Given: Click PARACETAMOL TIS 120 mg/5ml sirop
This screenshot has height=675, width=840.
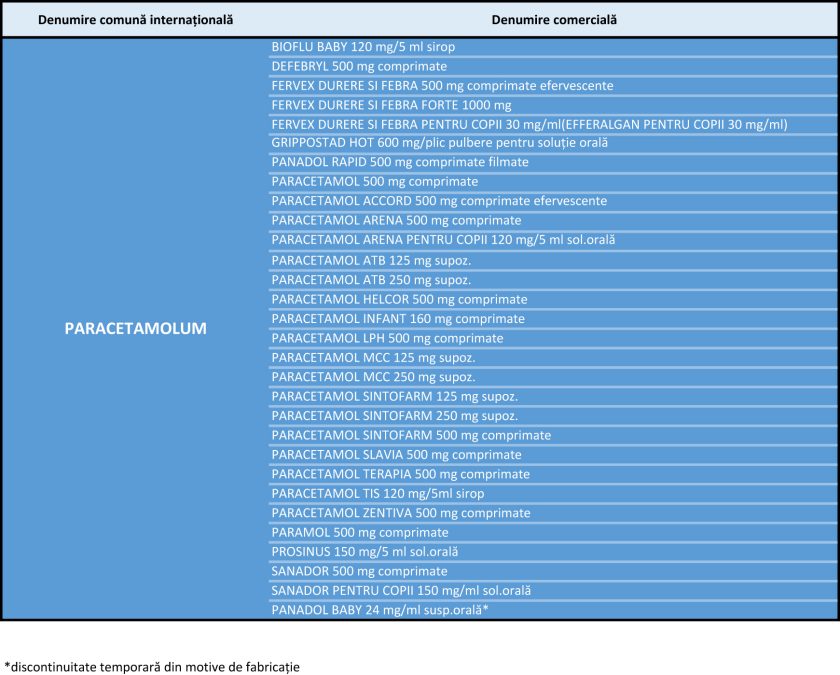Looking at the screenshot, I should point(553,493).
